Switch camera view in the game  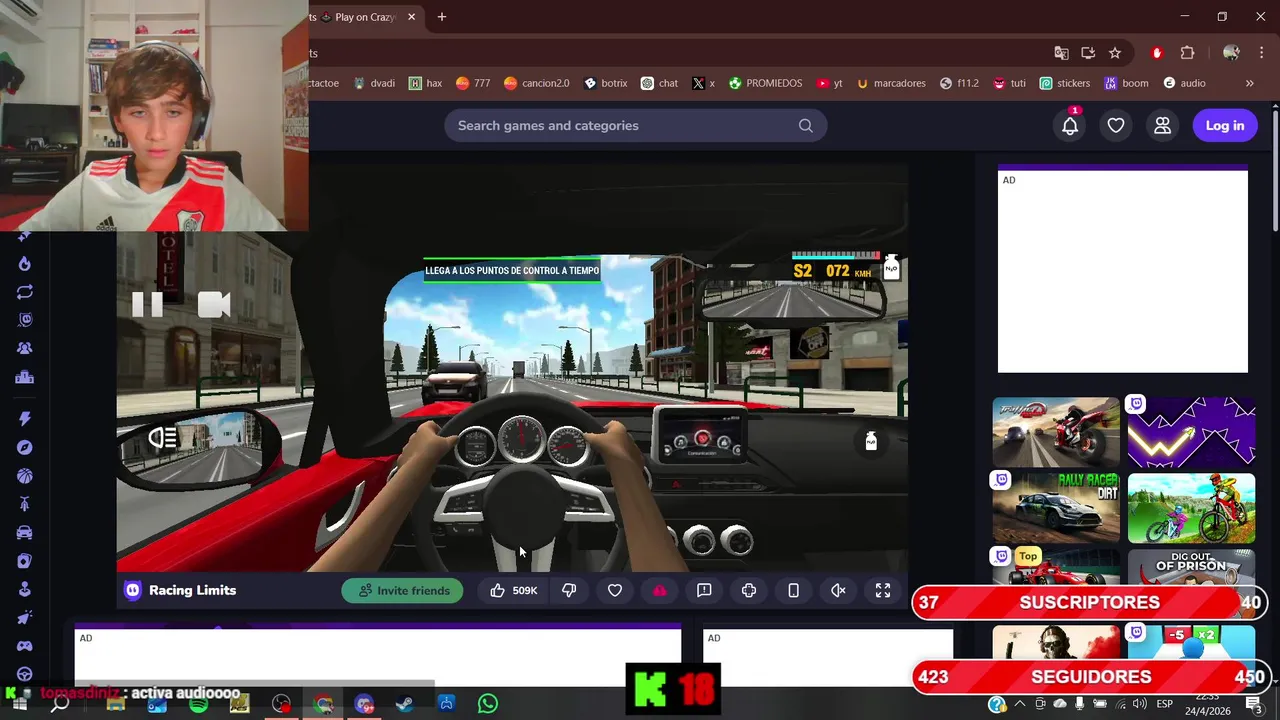click(214, 305)
